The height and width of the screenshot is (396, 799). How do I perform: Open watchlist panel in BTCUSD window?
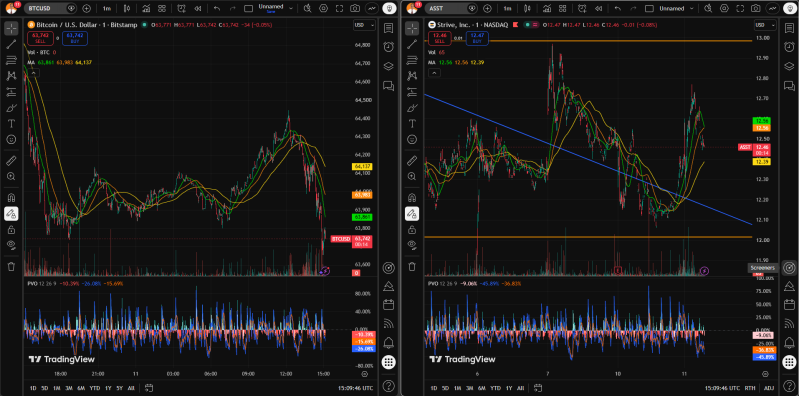tap(389, 29)
